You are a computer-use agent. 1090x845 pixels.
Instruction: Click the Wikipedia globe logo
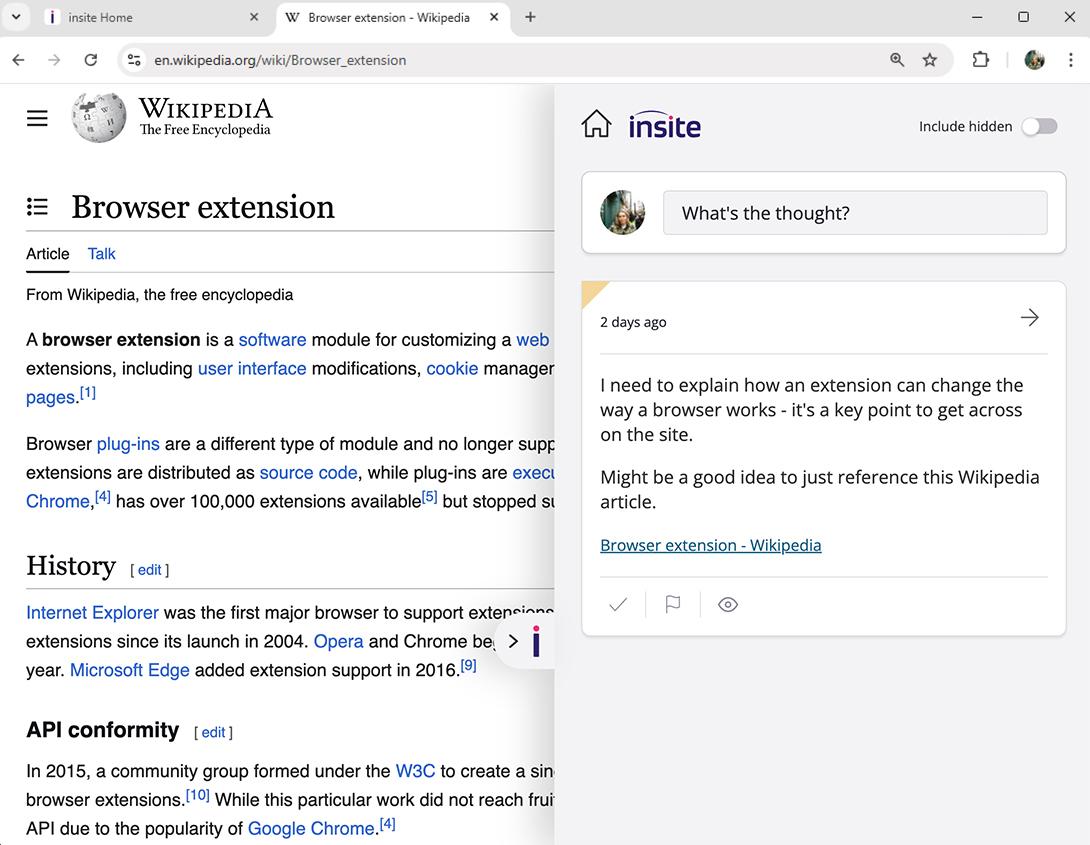(x=99, y=117)
